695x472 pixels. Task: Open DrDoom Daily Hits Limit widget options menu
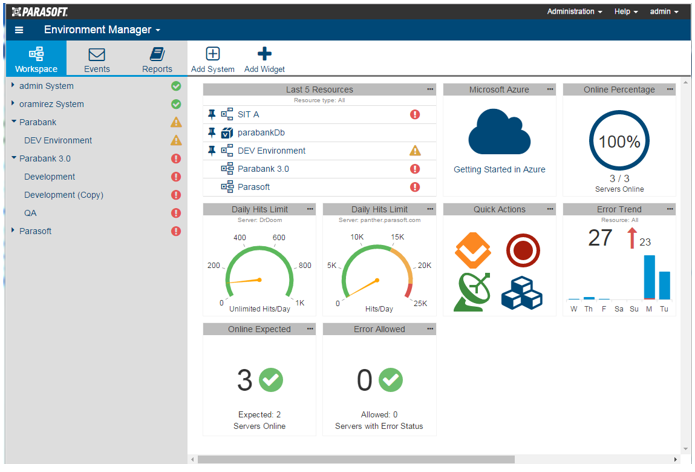point(310,209)
